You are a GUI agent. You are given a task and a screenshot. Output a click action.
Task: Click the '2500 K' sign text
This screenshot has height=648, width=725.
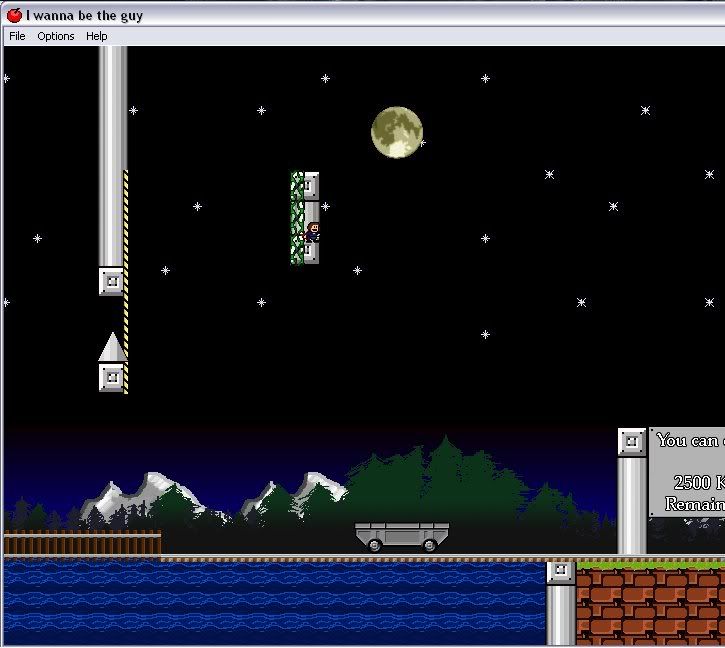(x=698, y=482)
